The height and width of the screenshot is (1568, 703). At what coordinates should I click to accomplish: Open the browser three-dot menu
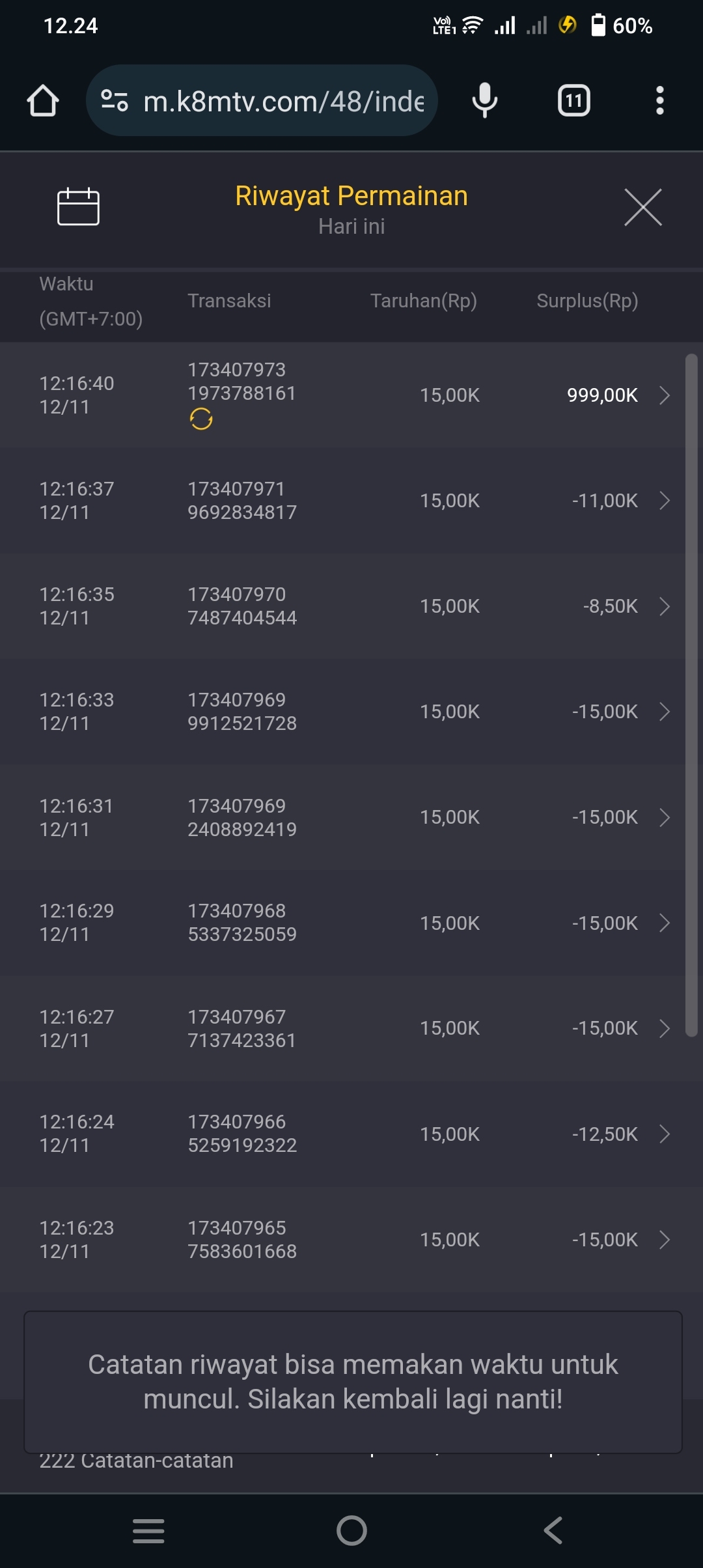click(x=659, y=101)
